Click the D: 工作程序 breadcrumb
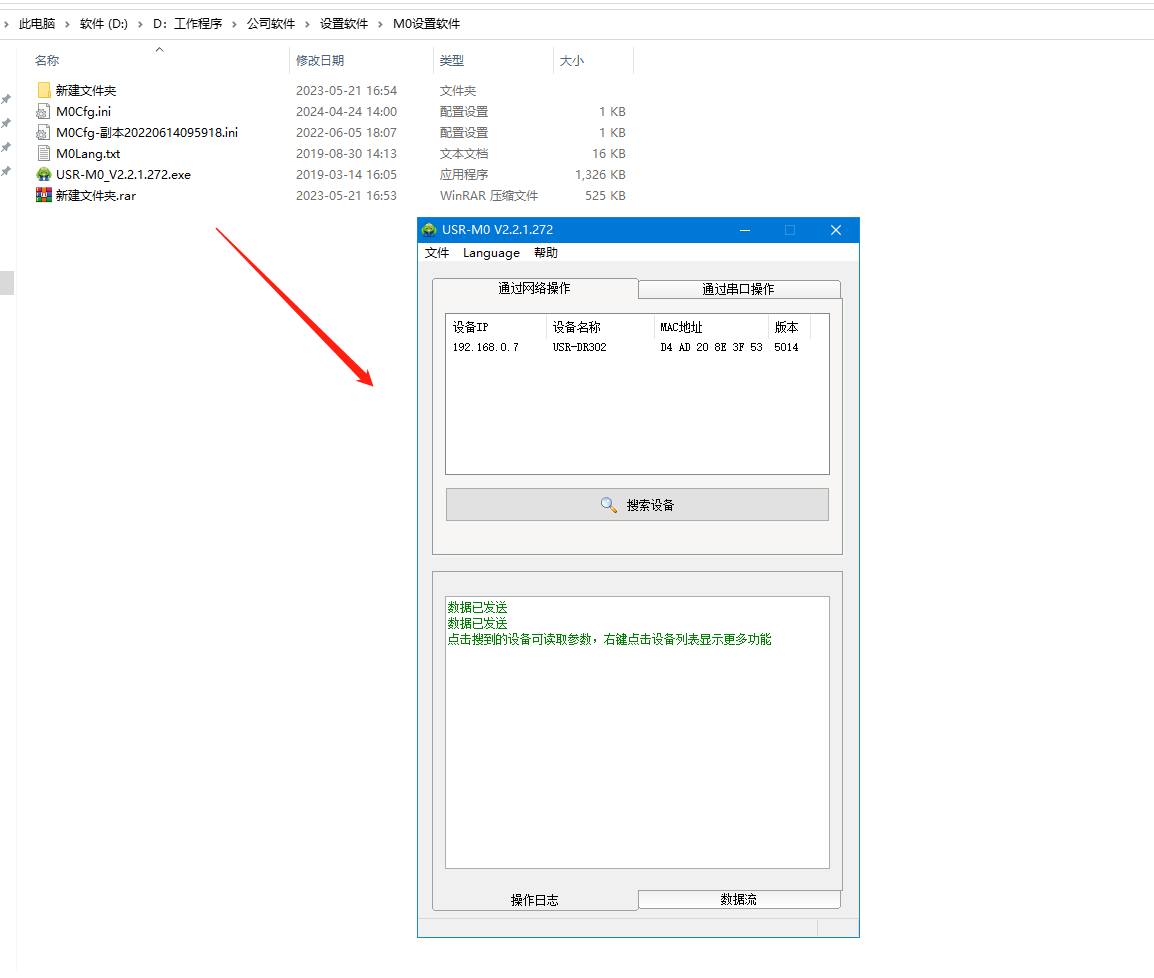Screen dimensions: 1154x978 tap(188, 24)
